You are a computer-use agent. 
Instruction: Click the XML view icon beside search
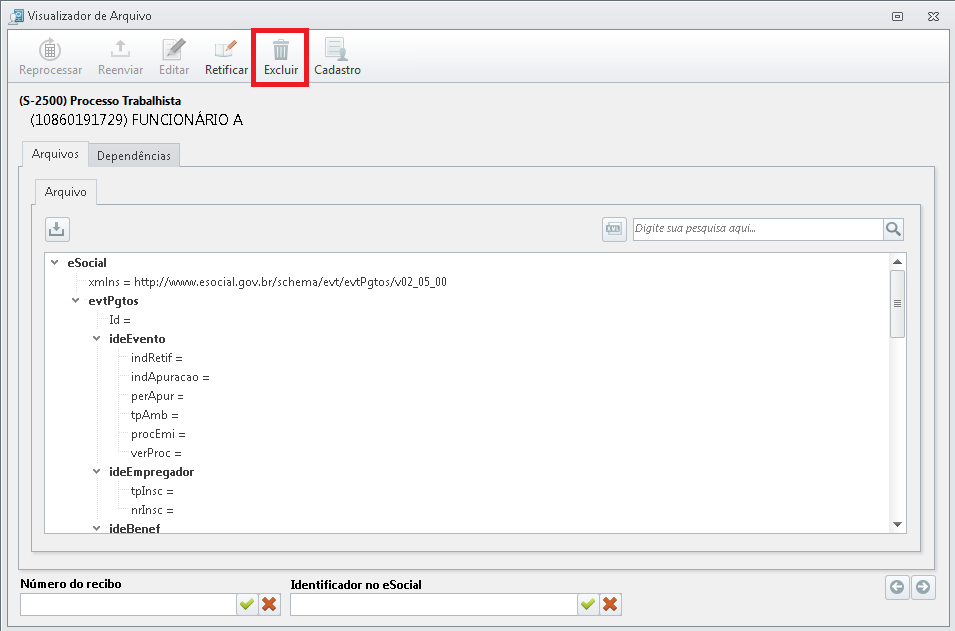point(614,229)
